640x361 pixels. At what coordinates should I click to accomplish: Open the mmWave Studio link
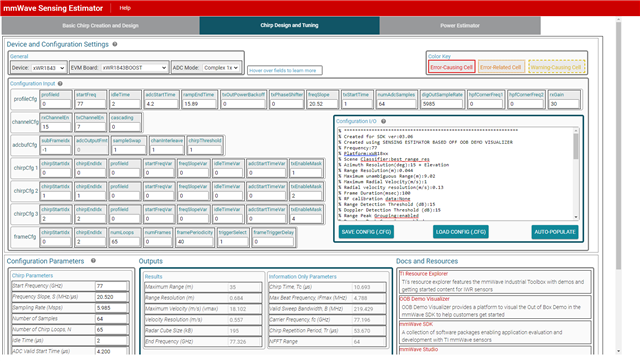(x=418, y=350)
